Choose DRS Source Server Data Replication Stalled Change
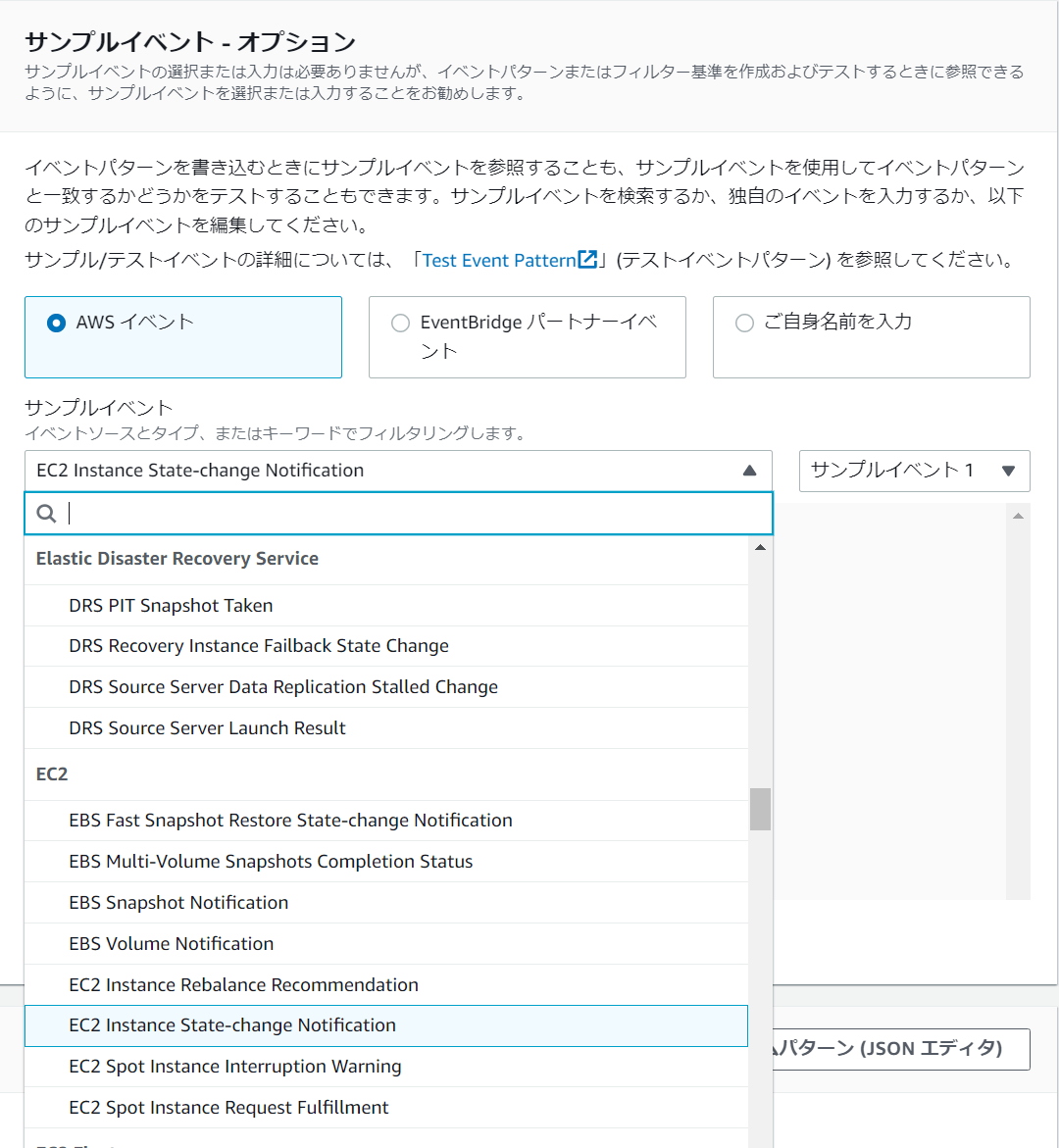This screenshot has width=1059, height=1148. 386,687
